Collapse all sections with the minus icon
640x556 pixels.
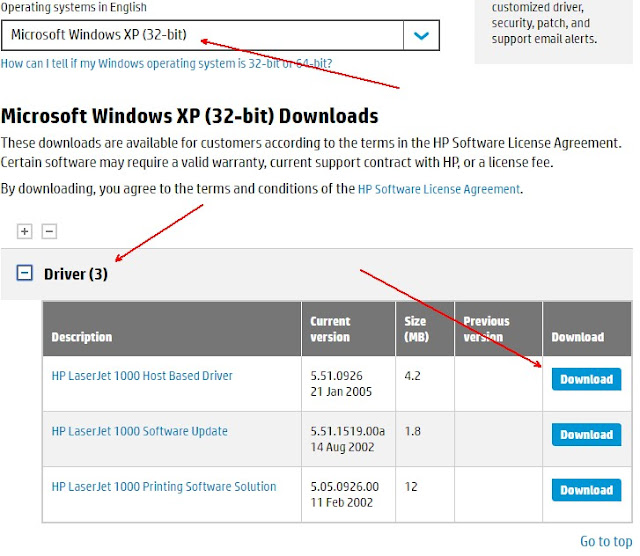(x=49, y=231)
